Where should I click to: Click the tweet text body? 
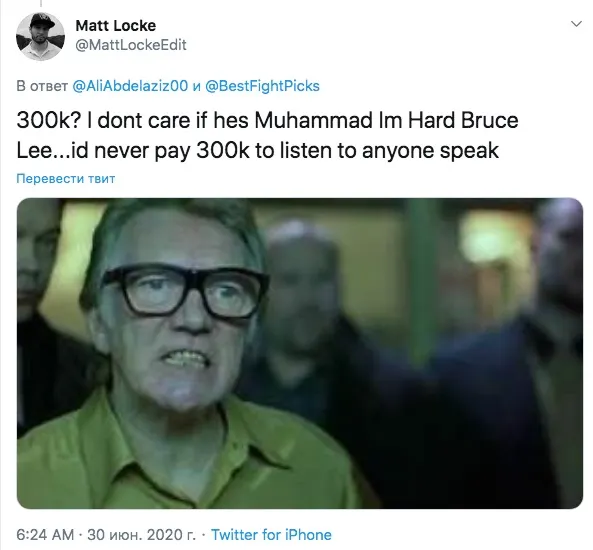click(x=267, y=135)
